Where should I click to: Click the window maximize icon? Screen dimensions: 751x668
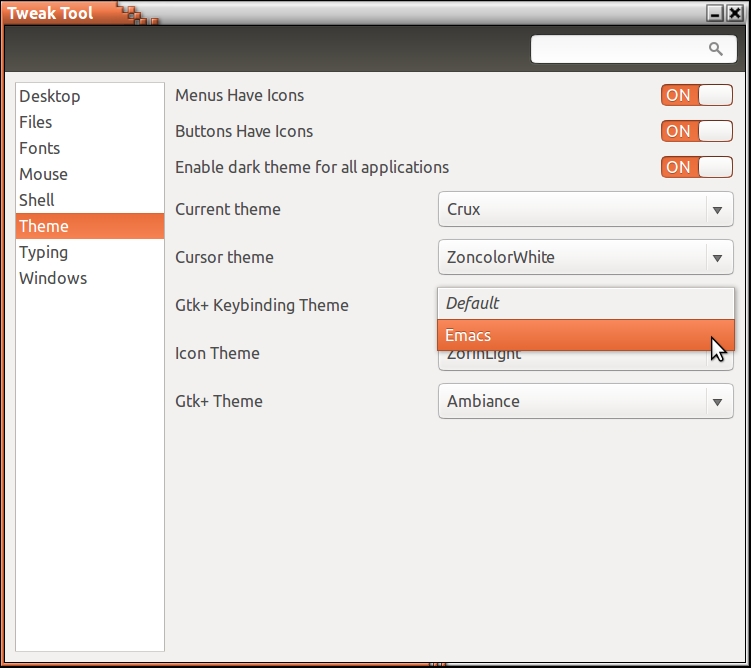click(714, 13)
